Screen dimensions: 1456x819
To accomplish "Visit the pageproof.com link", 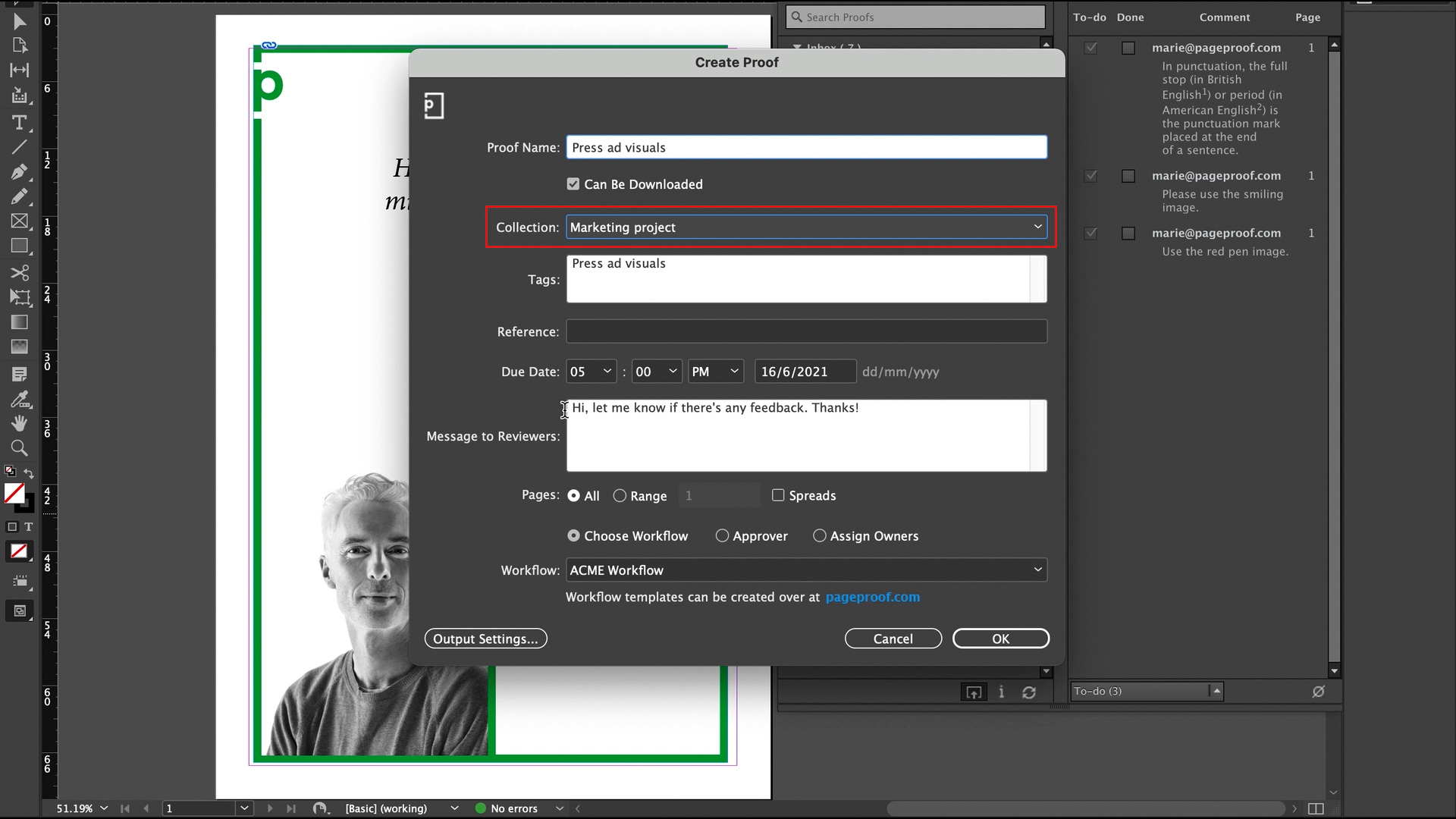I will [872, 597].
